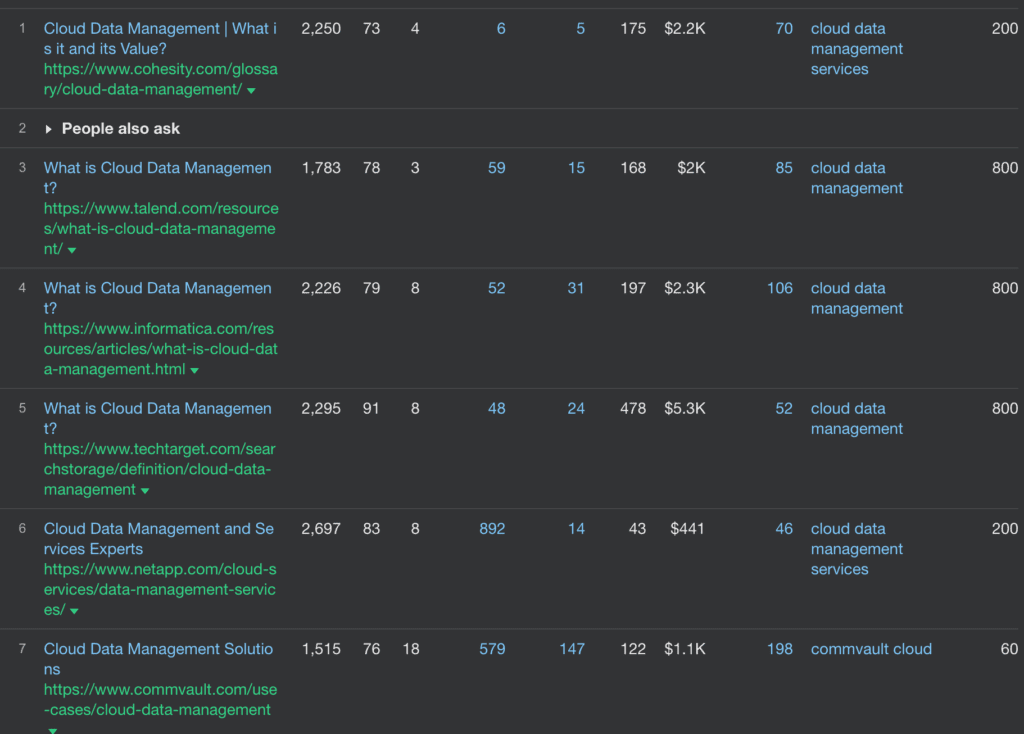Open Cloud Data Management and Services Experts title

tap(159, 538)
